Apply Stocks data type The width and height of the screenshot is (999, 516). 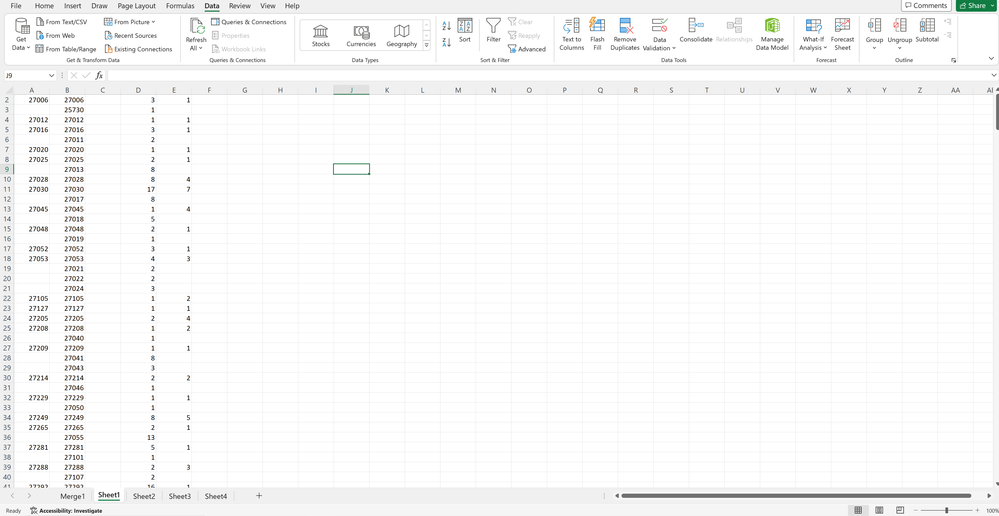pyautogui.click(x=320, y=36)
